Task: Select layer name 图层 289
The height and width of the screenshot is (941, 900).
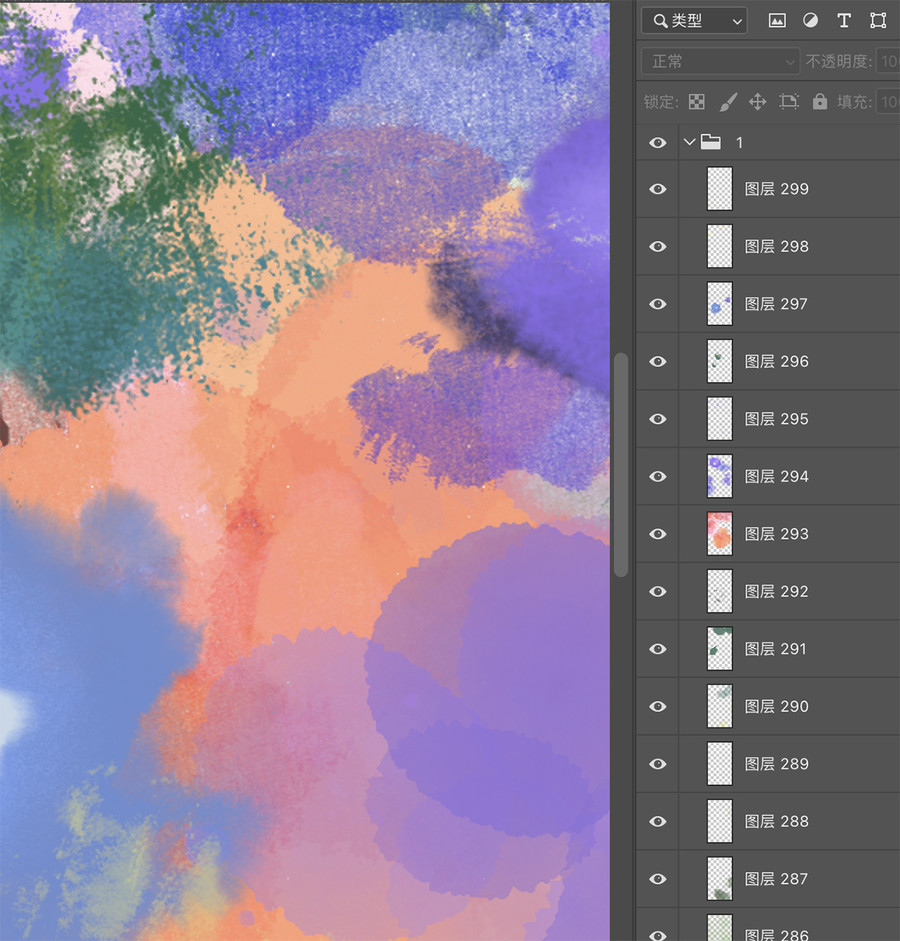Action: [x=776, y=764]
